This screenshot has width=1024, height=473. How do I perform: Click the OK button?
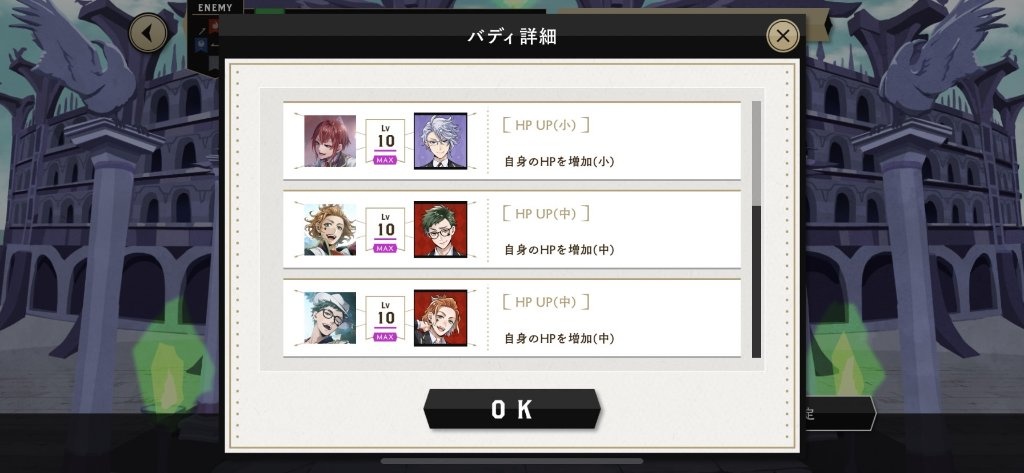(512, 409)
